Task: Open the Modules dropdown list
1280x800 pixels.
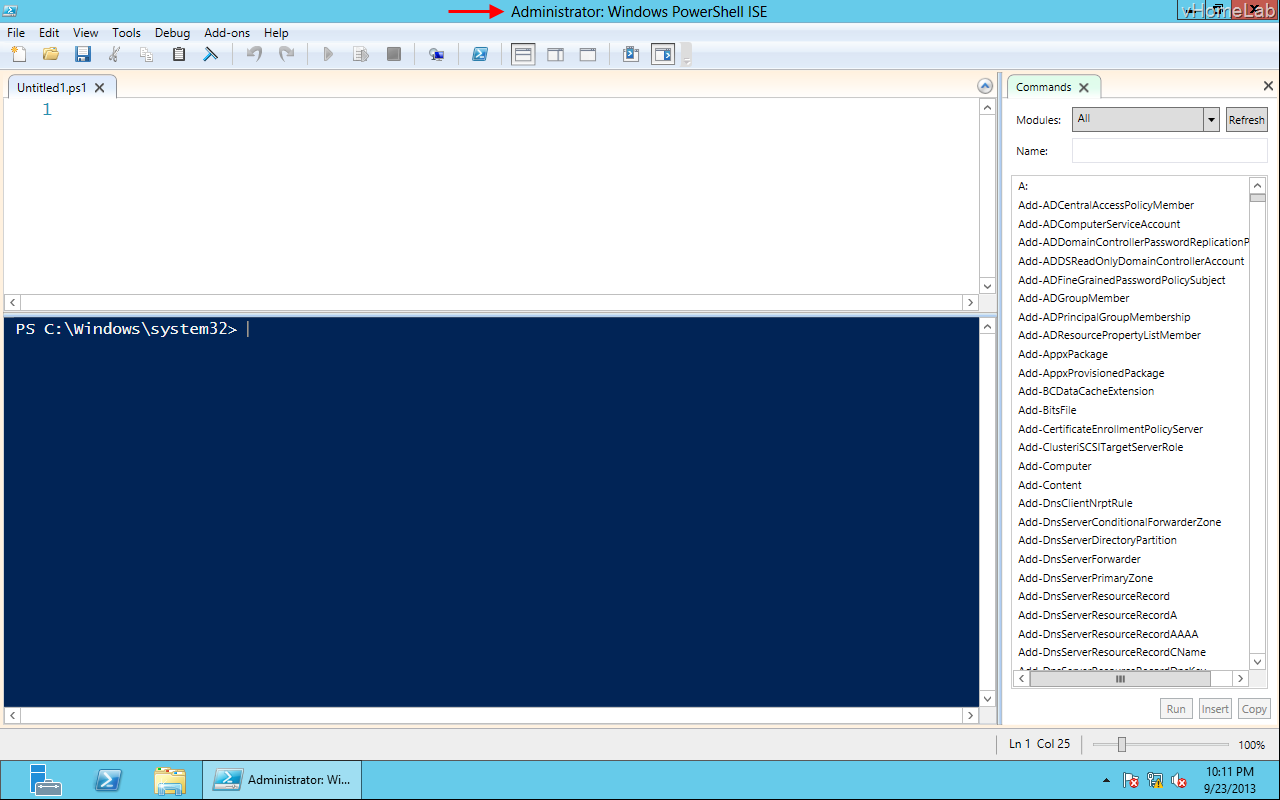Action: click(x=1211, y=120)
